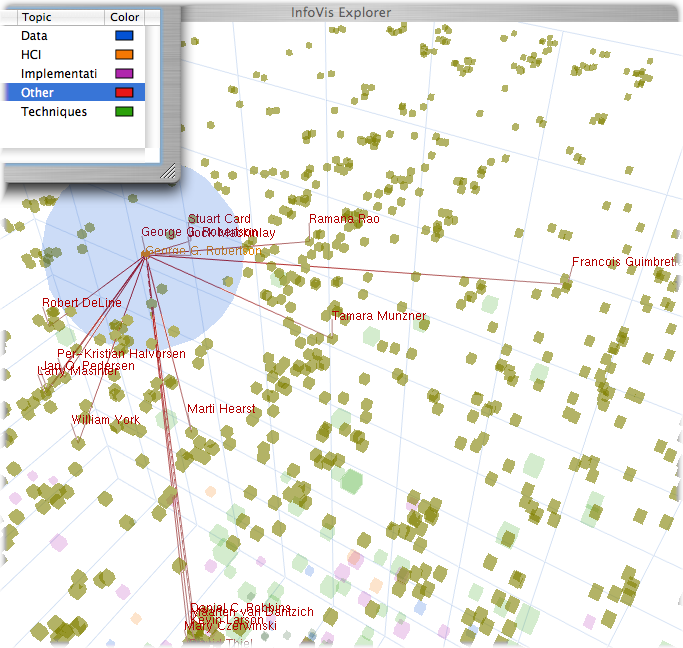Select the Robert DeLine author label
Screen dimensions: 683x648
pyautogui.click(x=81, y=303)
